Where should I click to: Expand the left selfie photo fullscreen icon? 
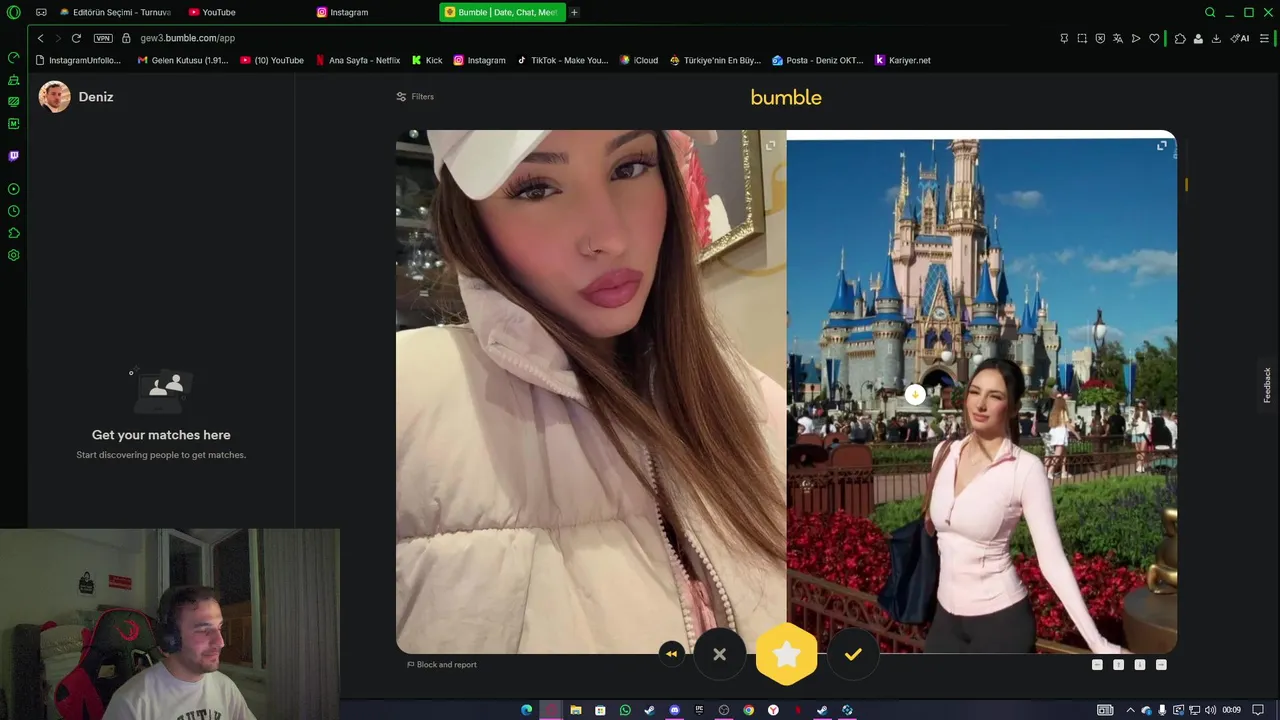770,146
